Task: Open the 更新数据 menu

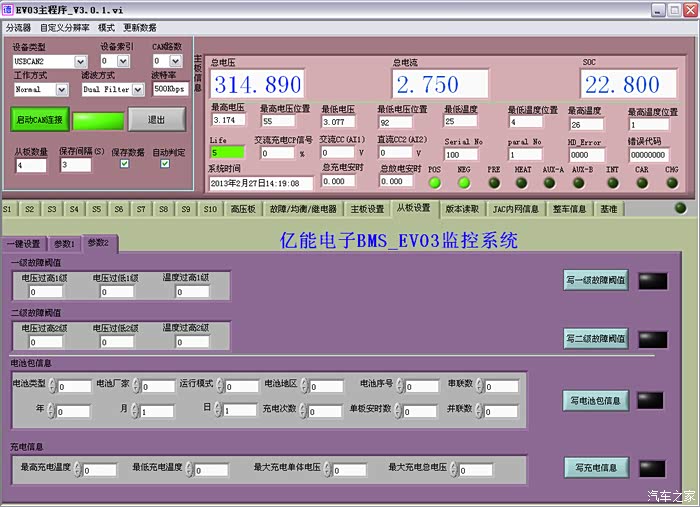Action: coord(139,27)
